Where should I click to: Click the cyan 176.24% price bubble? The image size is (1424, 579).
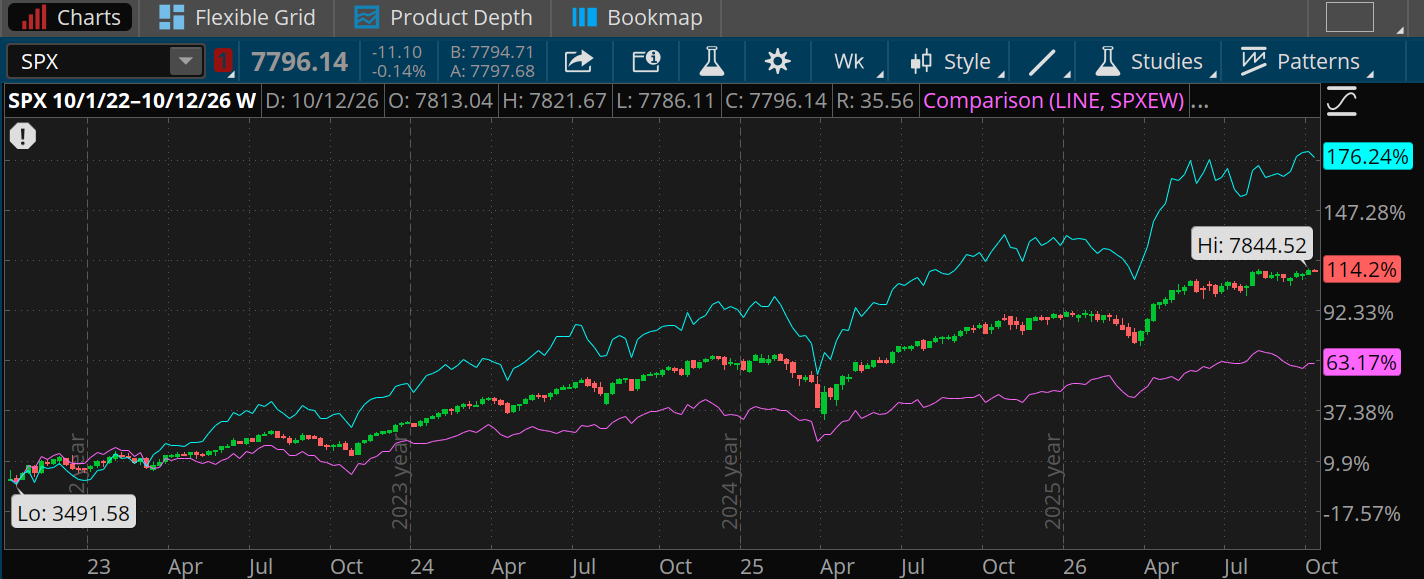coord(1367,157)
